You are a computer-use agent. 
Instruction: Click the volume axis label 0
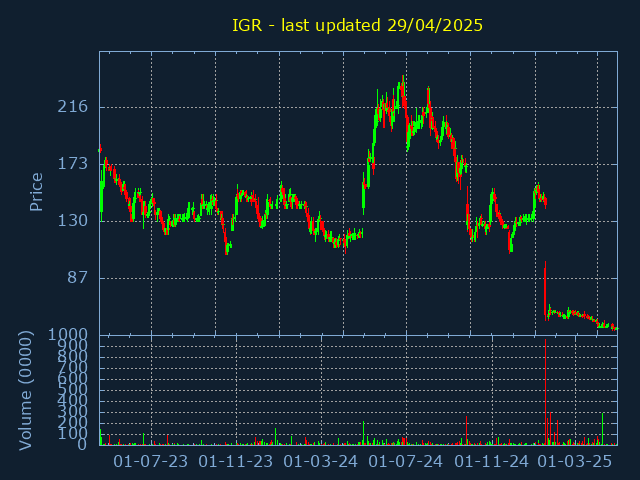(x=82, y=444)
